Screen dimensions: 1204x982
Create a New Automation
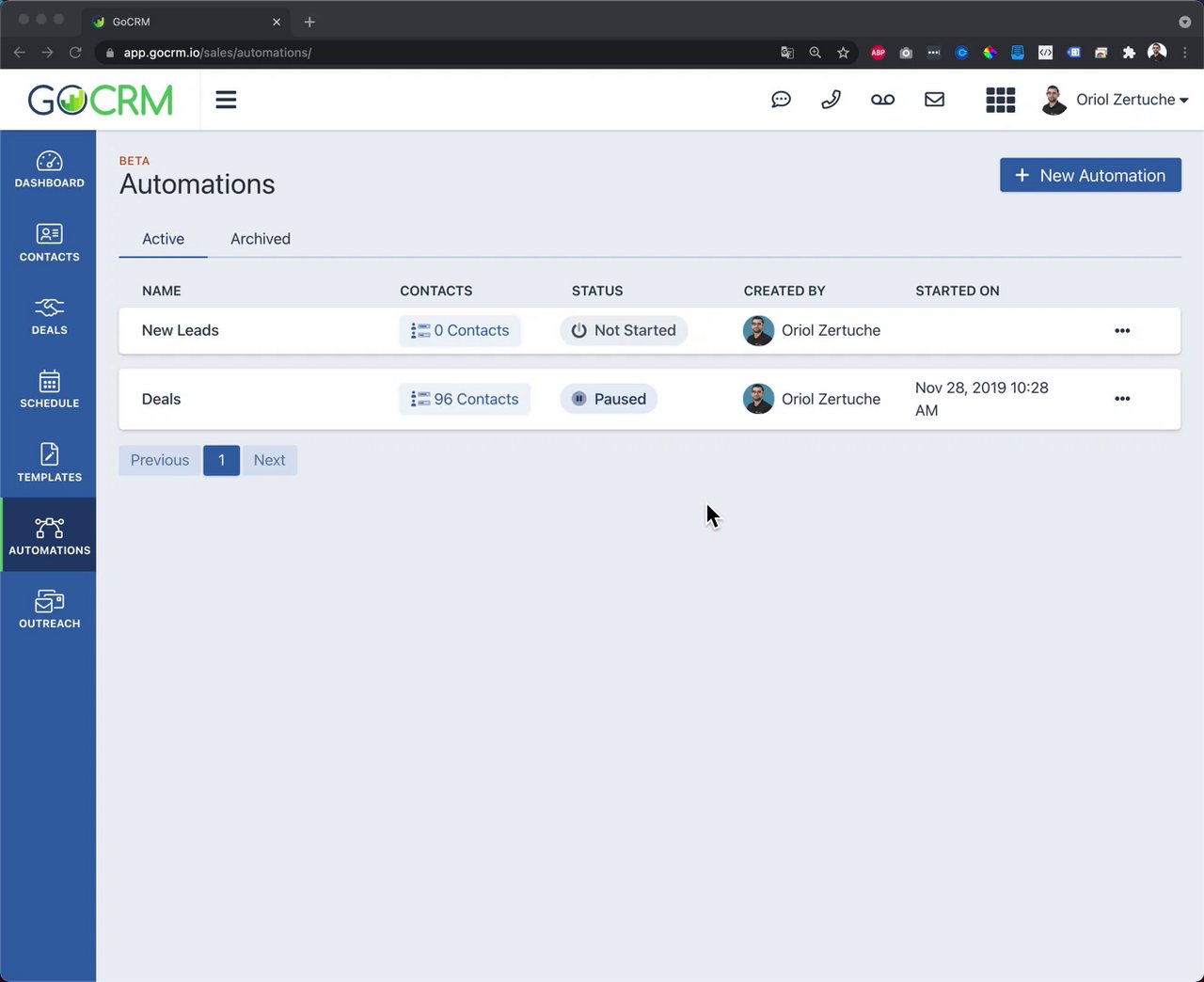tap(1090, 175)
